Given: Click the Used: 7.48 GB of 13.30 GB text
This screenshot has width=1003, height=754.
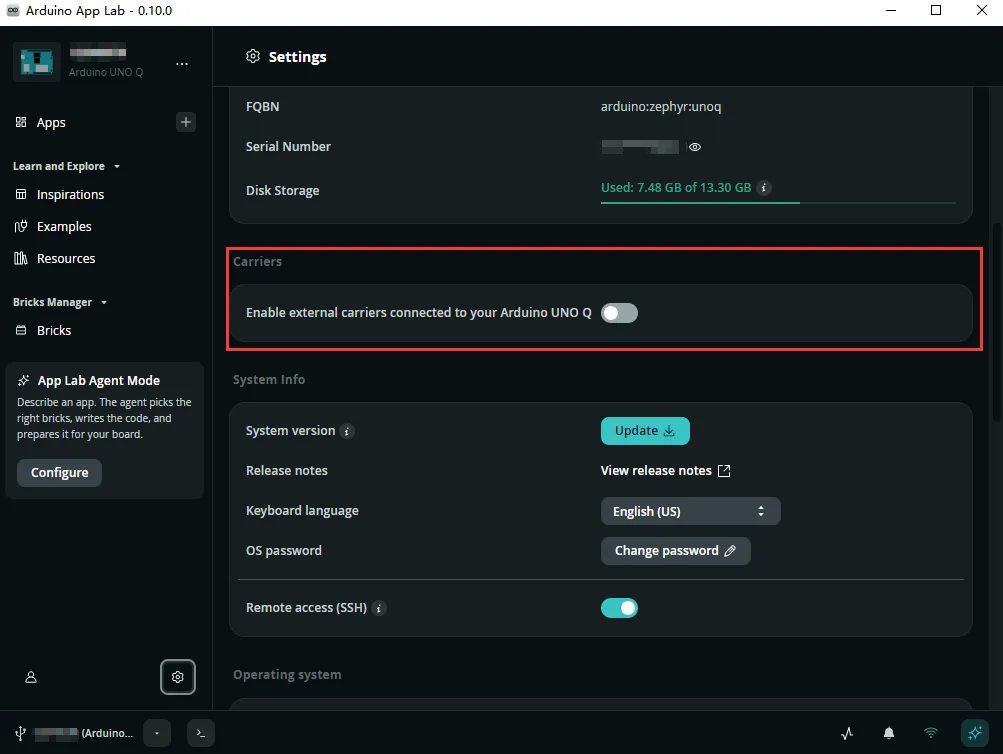Looking at the screenshot, I should (675, 188).
